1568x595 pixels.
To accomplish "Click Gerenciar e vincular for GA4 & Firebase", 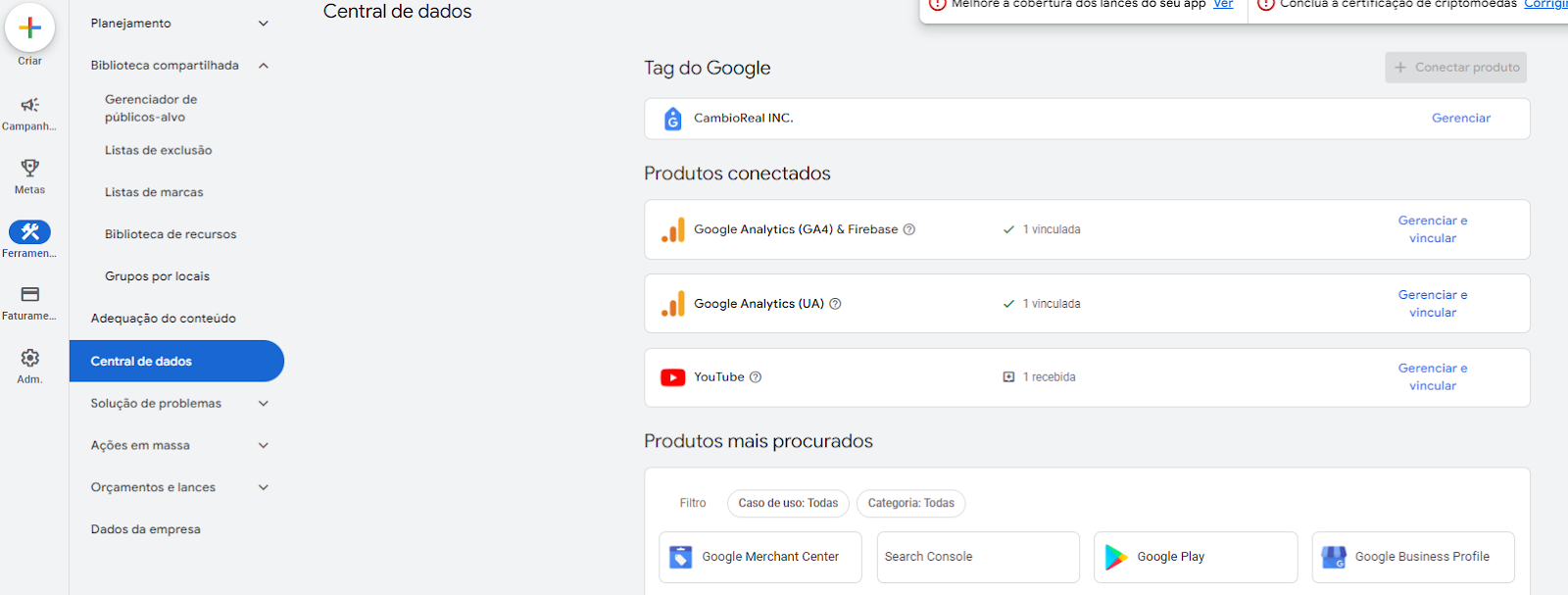I will coord(1433,229).
